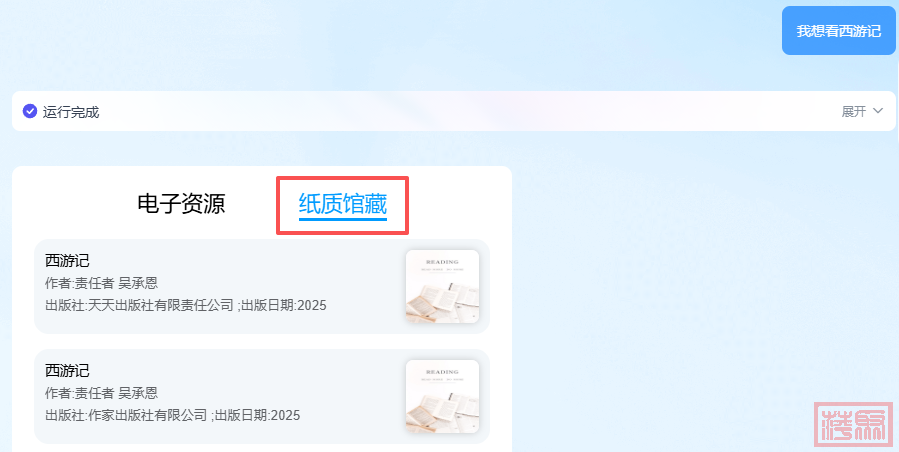Open the book cover of the 作家出版社 result
899x452 pixels.
(443, 396)
